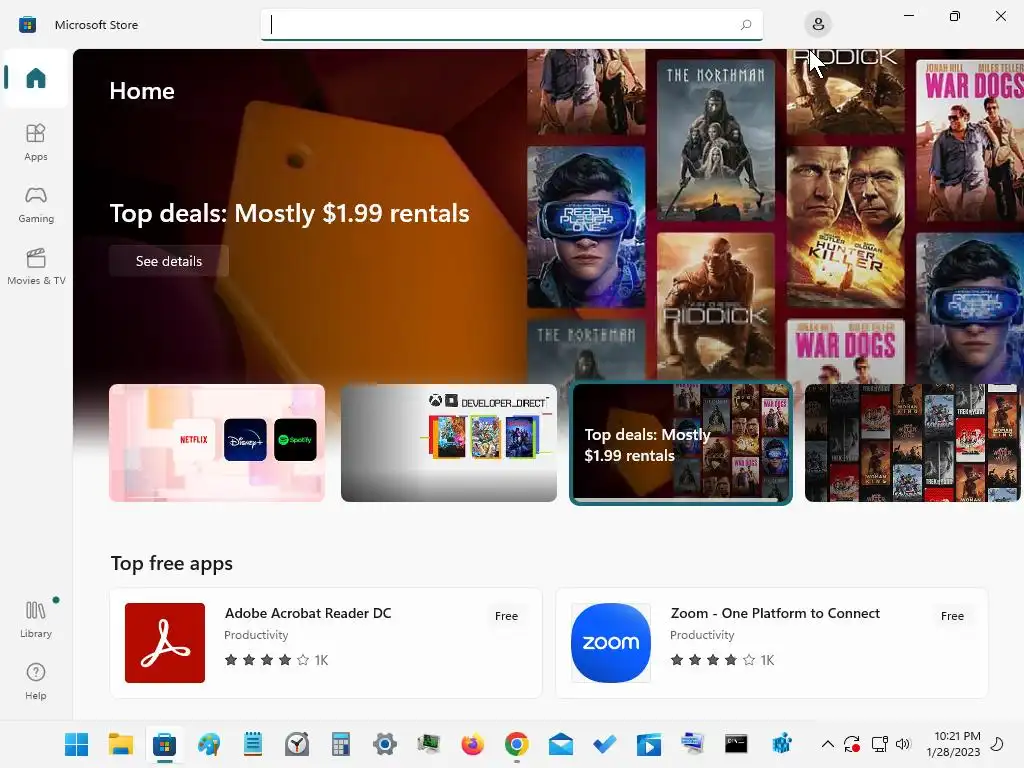1024x768 pixels.
Task: Open Paint from the taskbar
Action: click(209, 744)
